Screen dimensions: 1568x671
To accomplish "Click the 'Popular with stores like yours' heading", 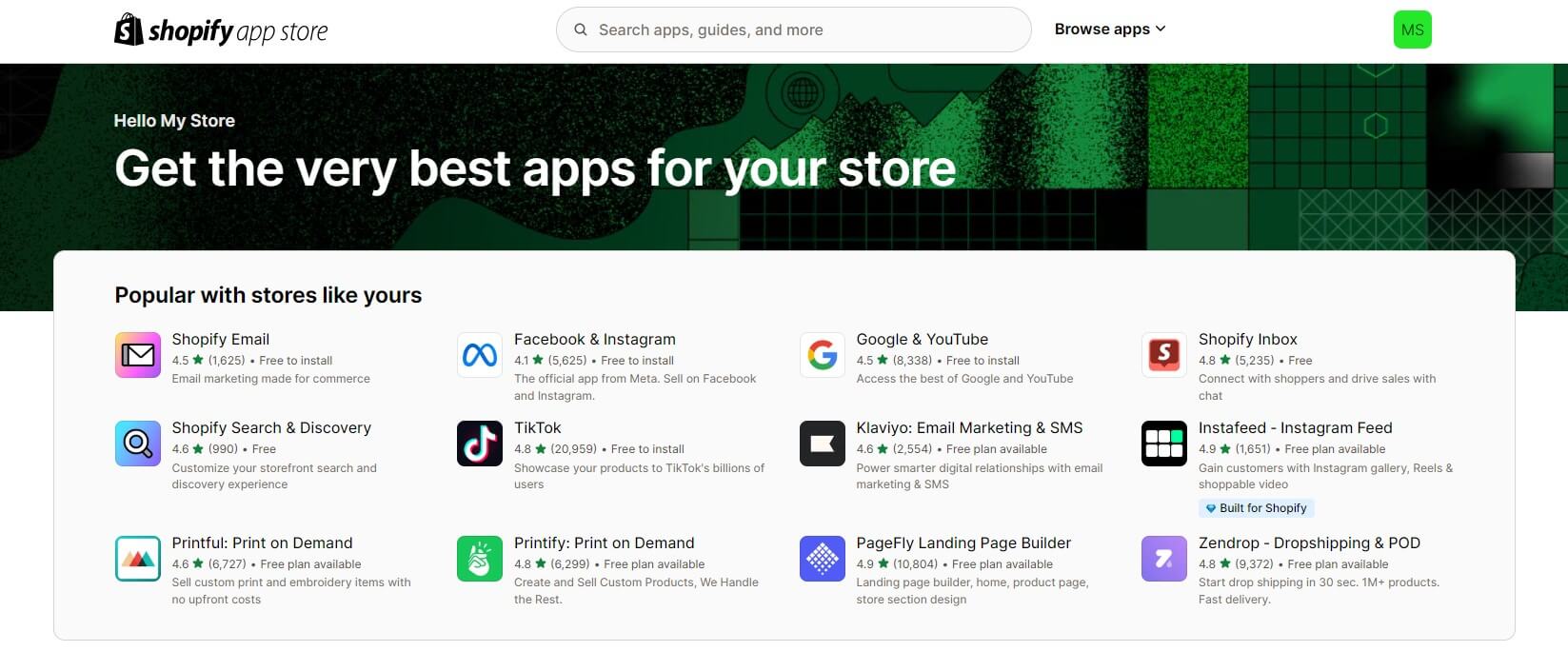I will [268, 295].
